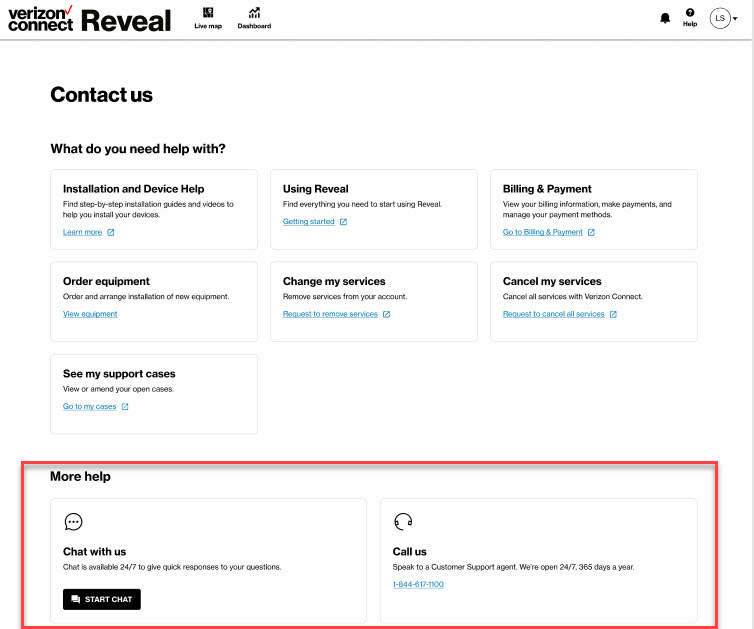Select the Billing & Payment card heading

547,189
